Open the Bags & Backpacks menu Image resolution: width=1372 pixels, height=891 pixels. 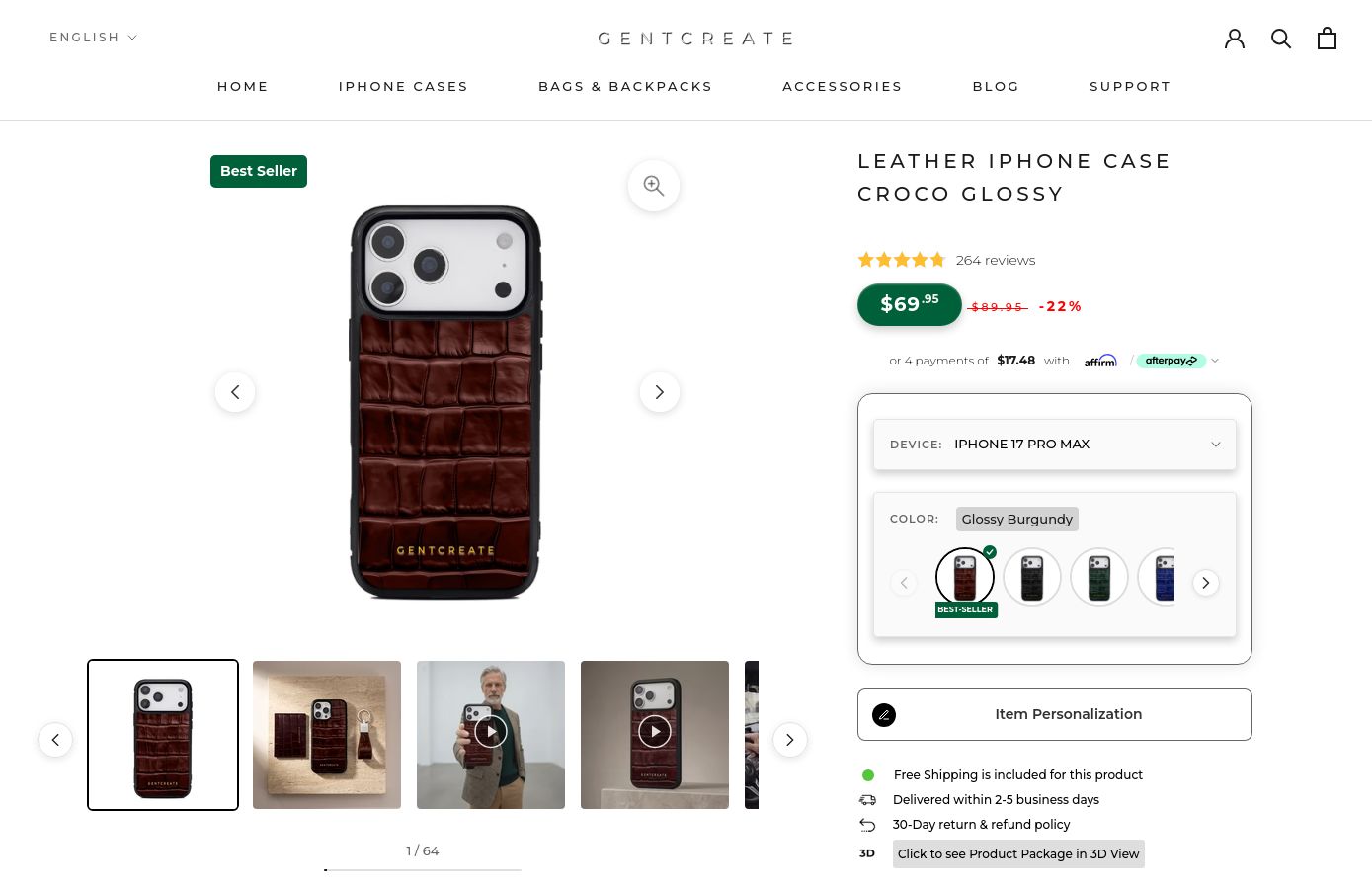point(625,87)
